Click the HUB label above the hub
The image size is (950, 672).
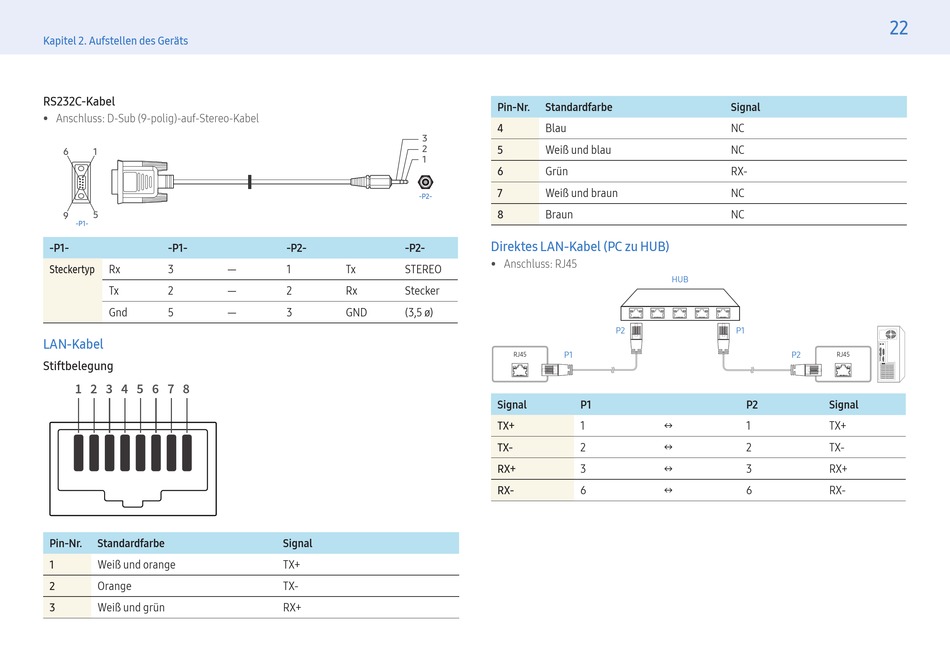pos(680,280)
